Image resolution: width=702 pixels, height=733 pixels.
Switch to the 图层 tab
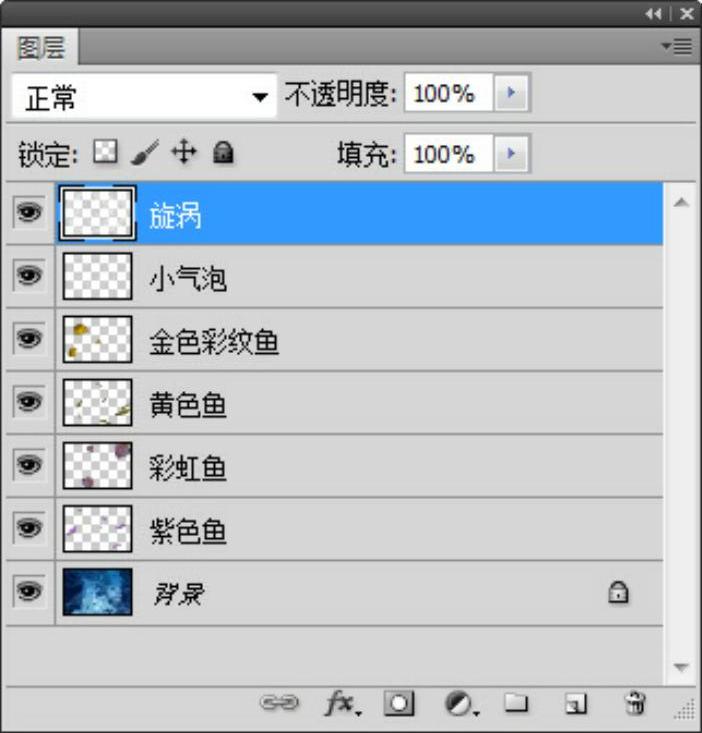(42, 48)
